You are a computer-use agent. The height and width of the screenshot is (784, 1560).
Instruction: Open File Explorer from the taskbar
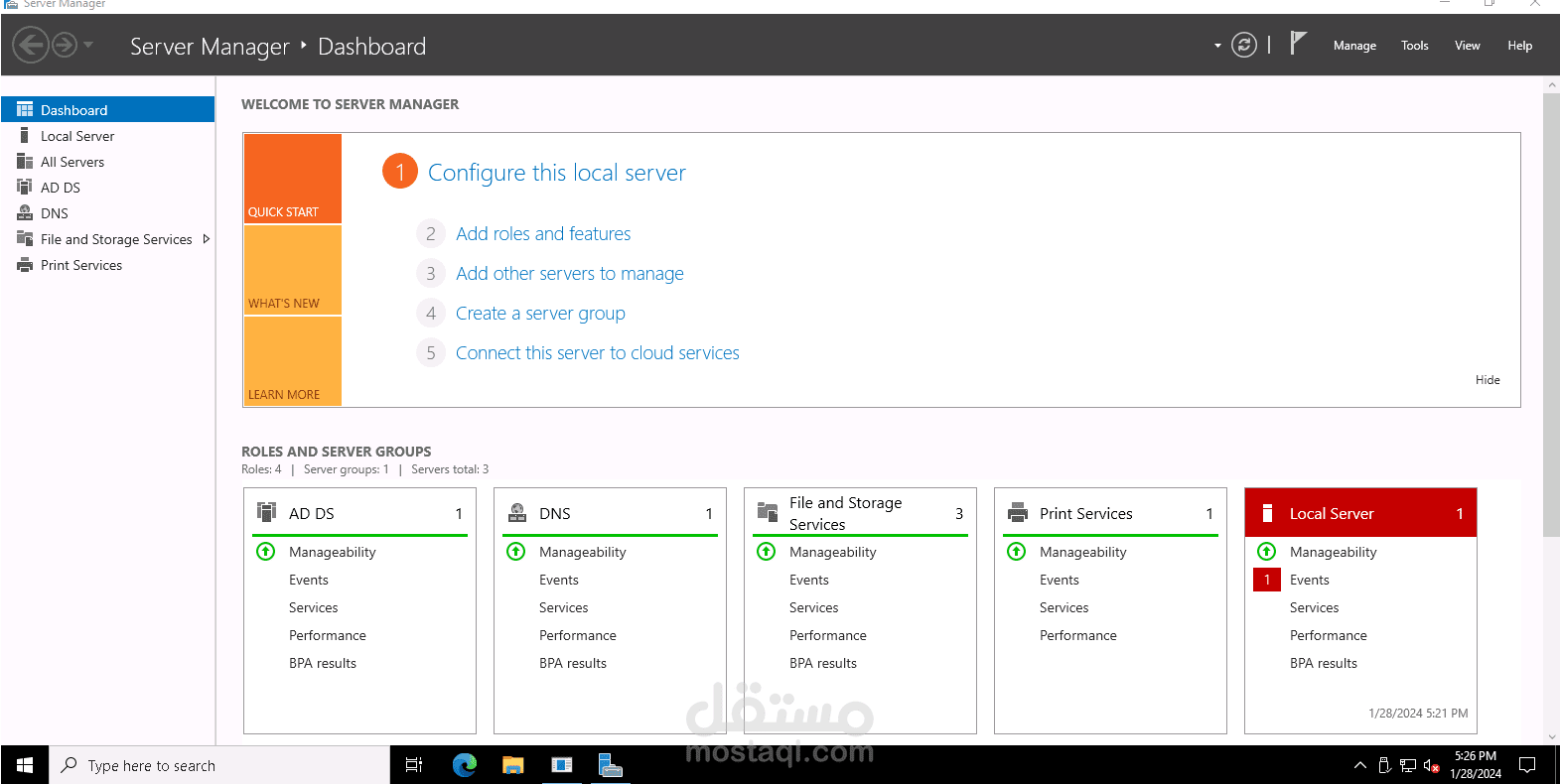[512, 765]
